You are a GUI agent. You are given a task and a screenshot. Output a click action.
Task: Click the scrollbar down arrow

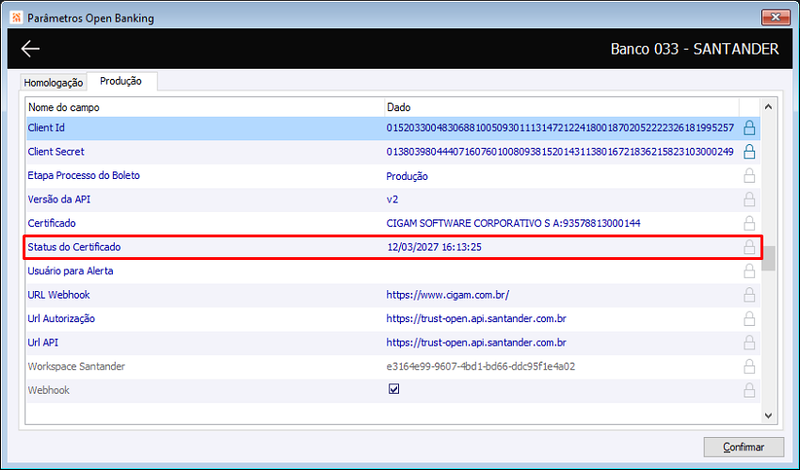coord(768,416)
